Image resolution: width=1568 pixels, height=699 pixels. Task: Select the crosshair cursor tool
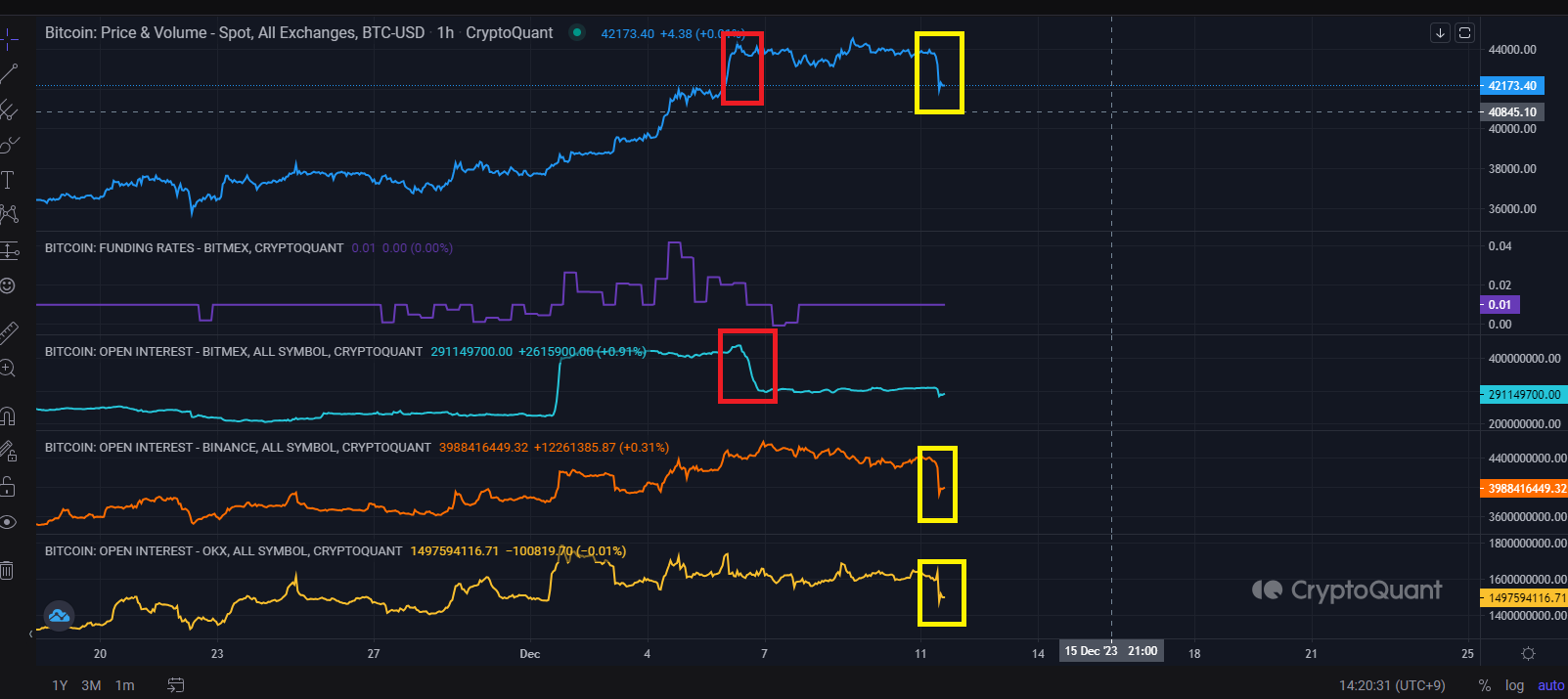pos(8,40)
